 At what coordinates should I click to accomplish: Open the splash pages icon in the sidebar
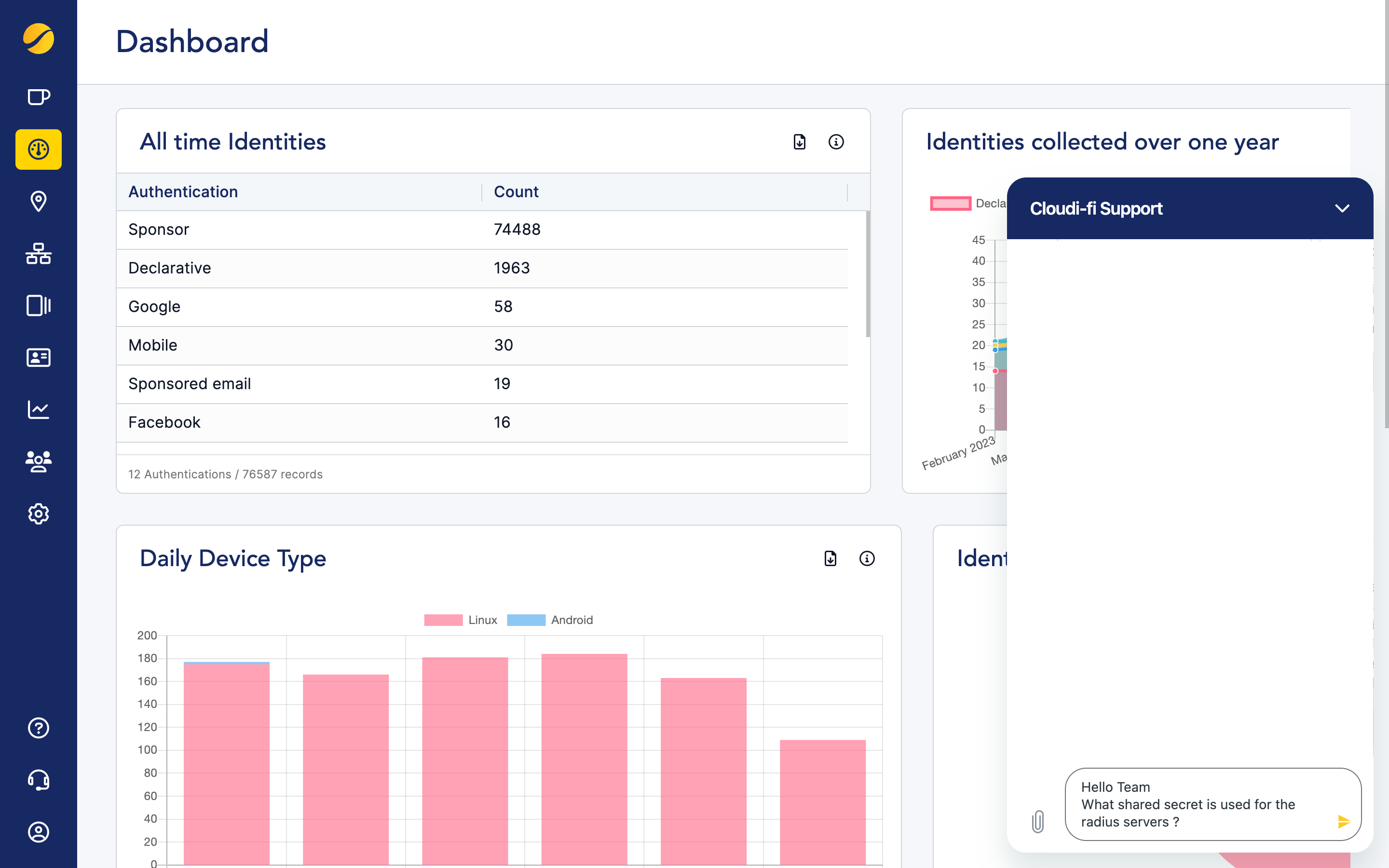(x=38, y=305)
